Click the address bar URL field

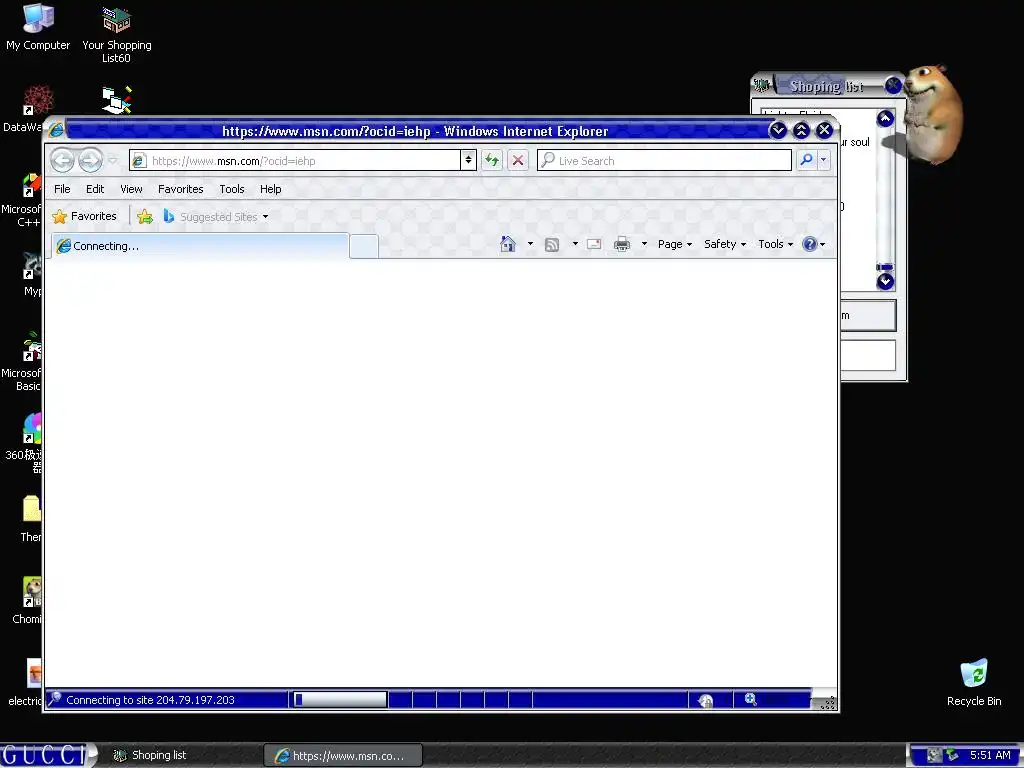pos(295,161)
